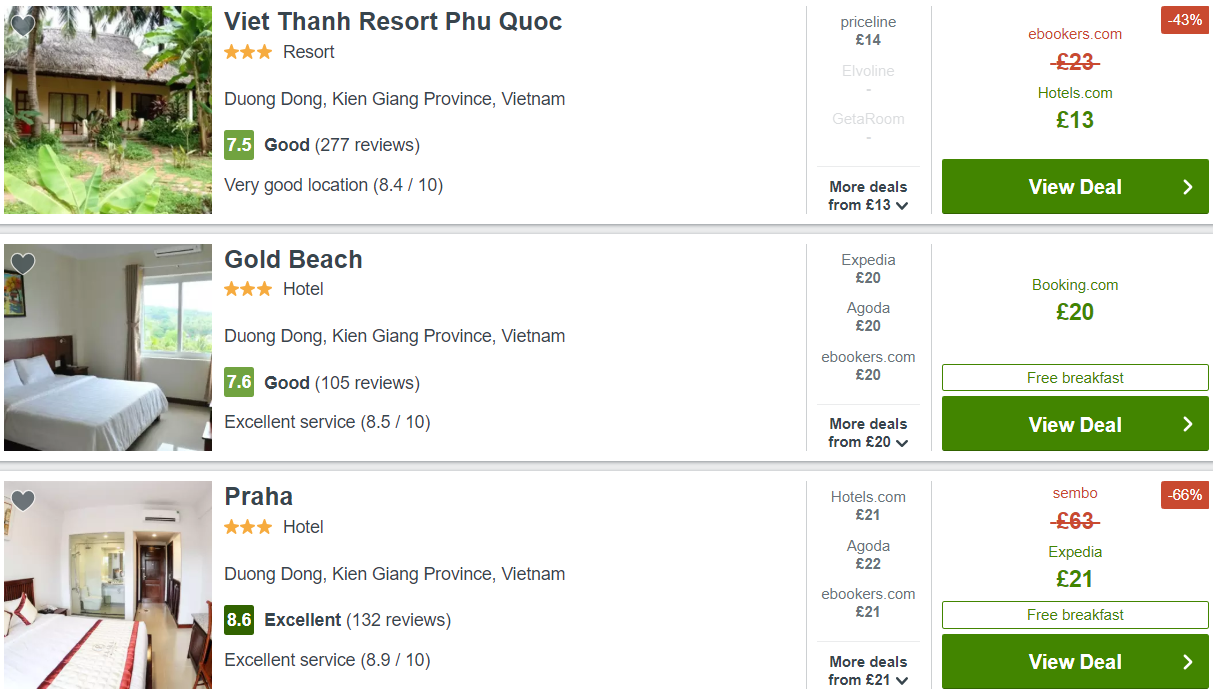Expand More deals from £20
This screenshot has width=1213, height=693.
pos(868,433)
